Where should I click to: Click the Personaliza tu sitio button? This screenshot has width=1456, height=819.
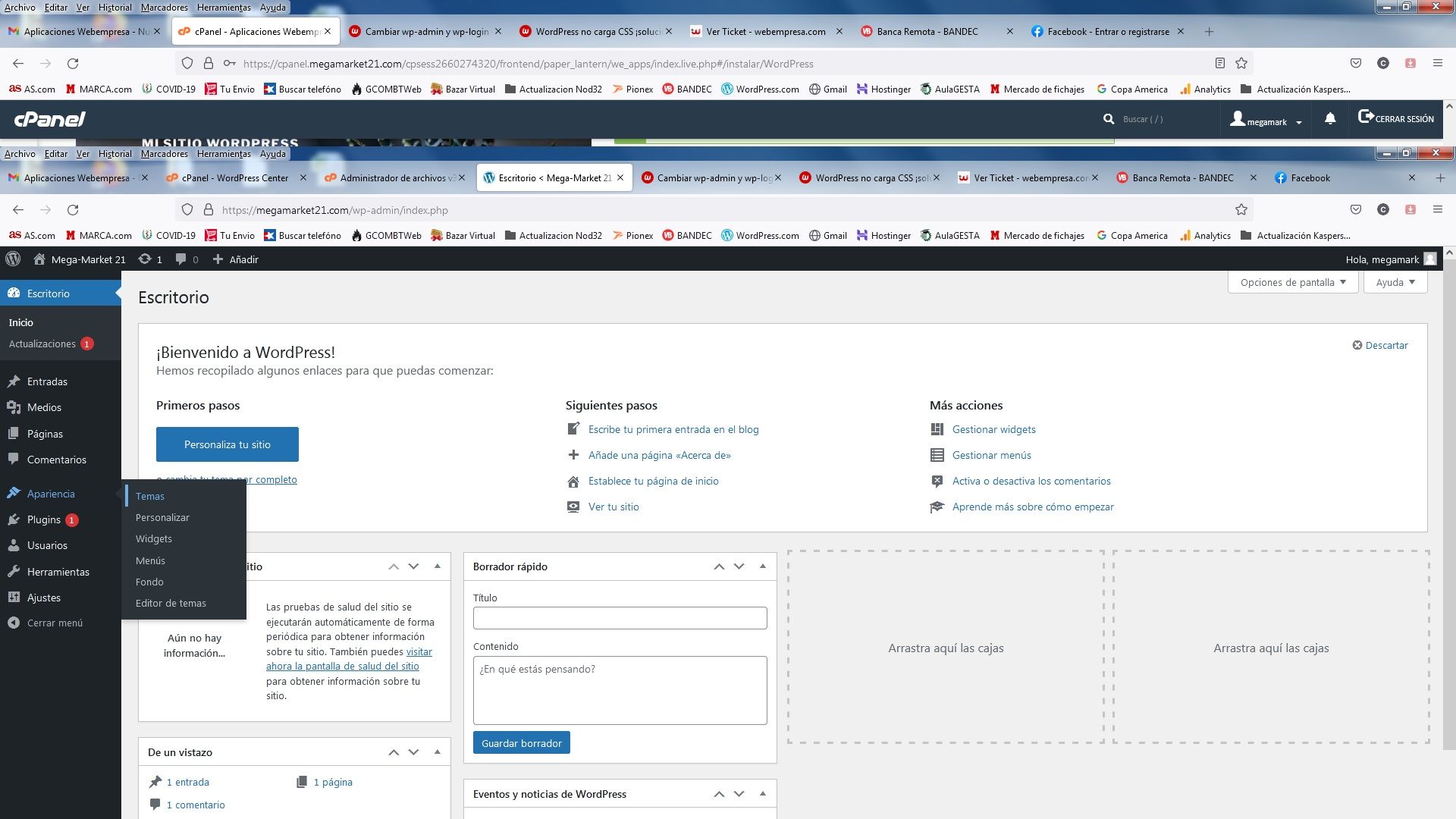(227, 444)
